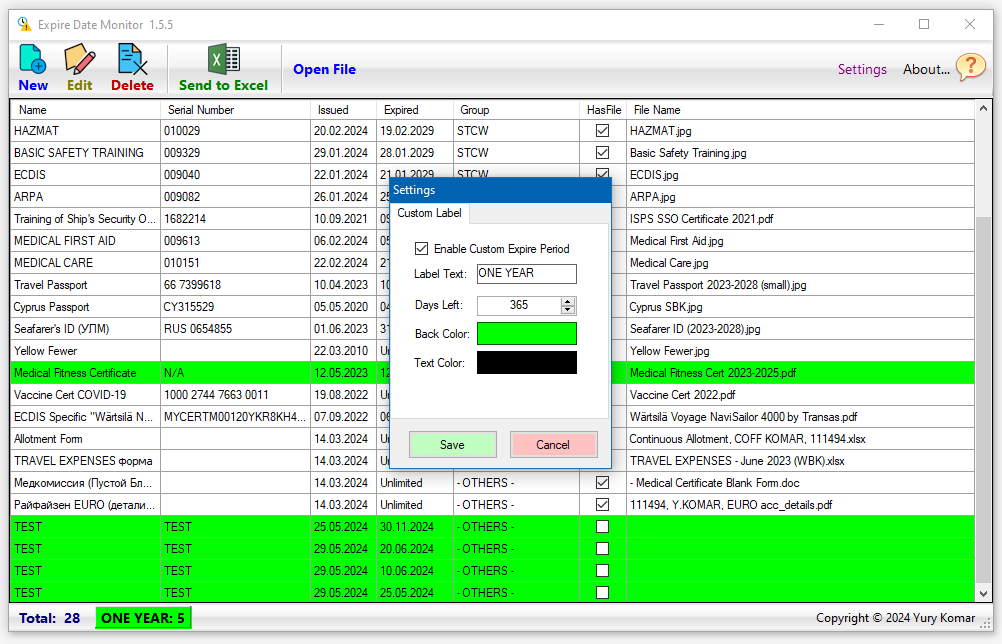Click serial number CY315529 cell
Viewport: 1002px width, 644px height.
click(x=235, y=307)
